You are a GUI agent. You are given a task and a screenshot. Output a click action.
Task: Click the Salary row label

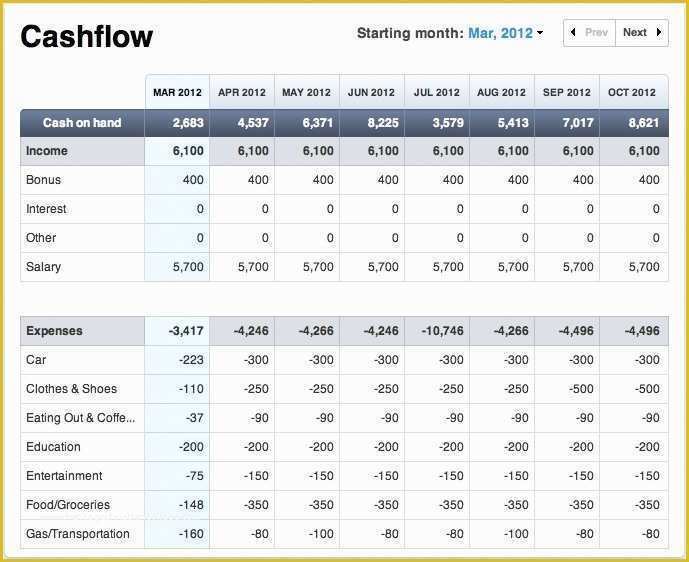(x=44, y=267)
